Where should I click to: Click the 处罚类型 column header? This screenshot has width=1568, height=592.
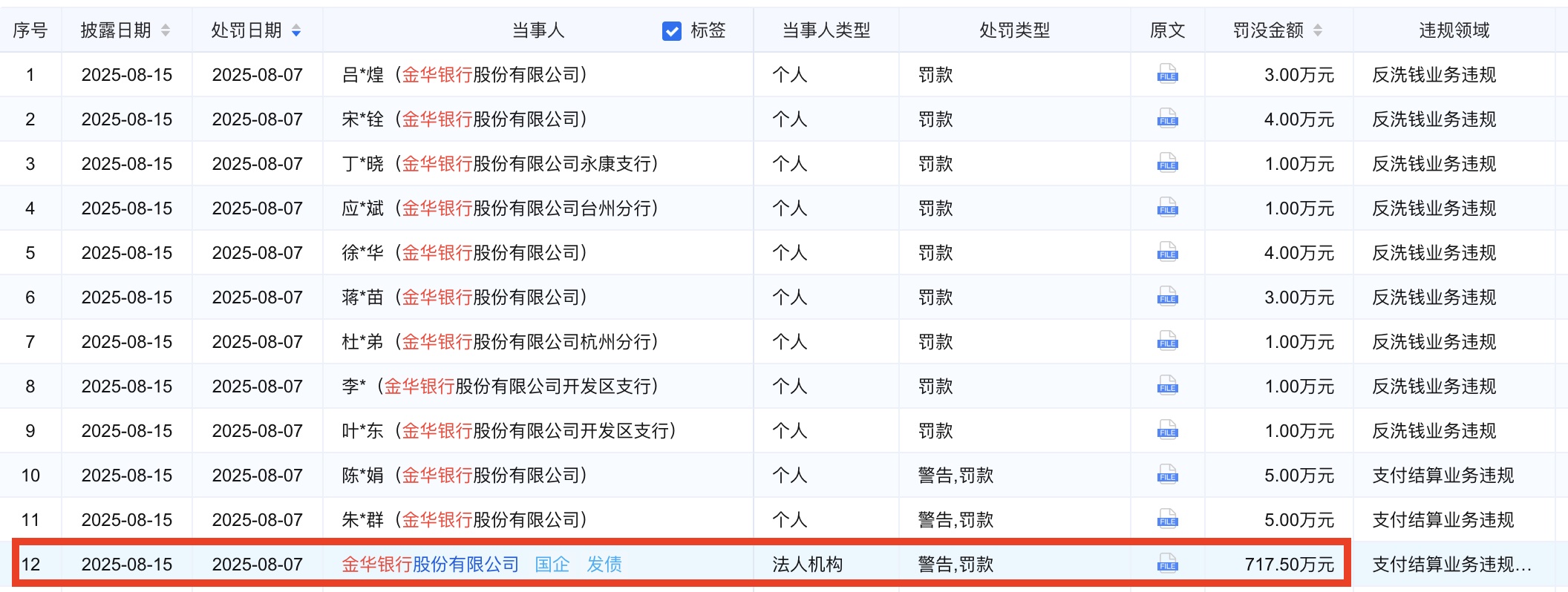coord(1015,30)
